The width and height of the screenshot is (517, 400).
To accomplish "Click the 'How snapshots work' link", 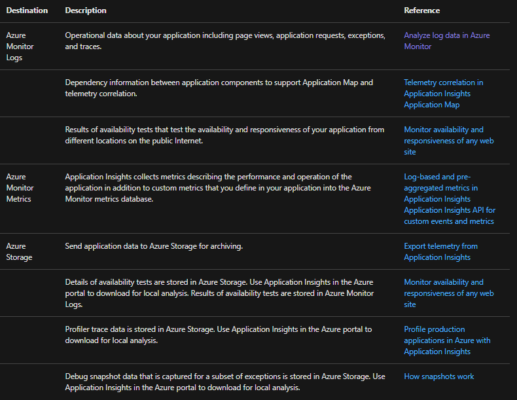I will pos(439,376).
